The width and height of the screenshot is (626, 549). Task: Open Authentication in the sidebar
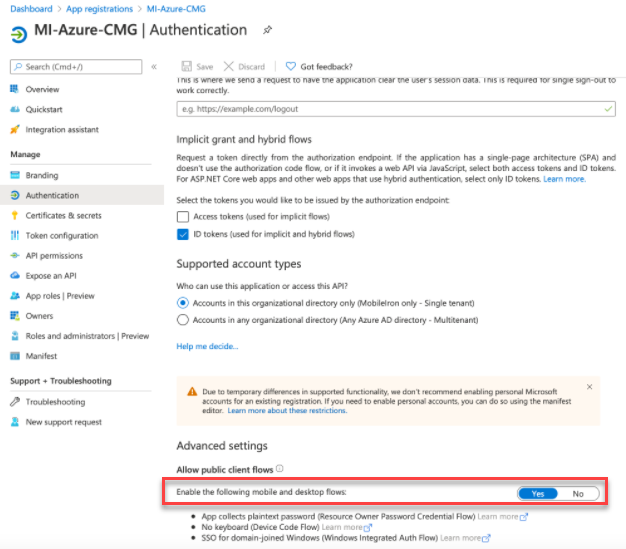pos(81,195)
